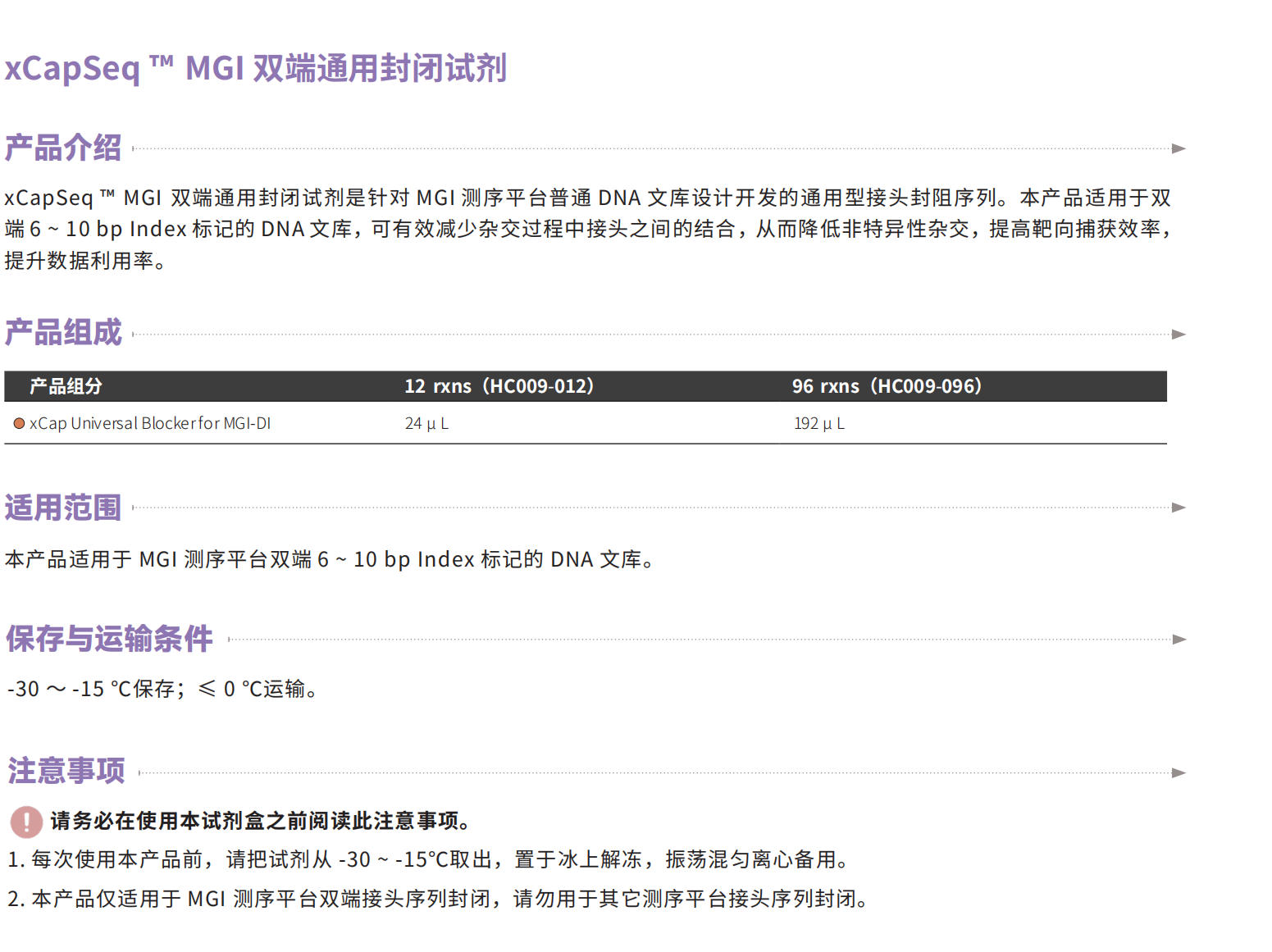Click the arrow ending the 适用范围 line
This screenshot has width=1272, height=952.
1179,508
